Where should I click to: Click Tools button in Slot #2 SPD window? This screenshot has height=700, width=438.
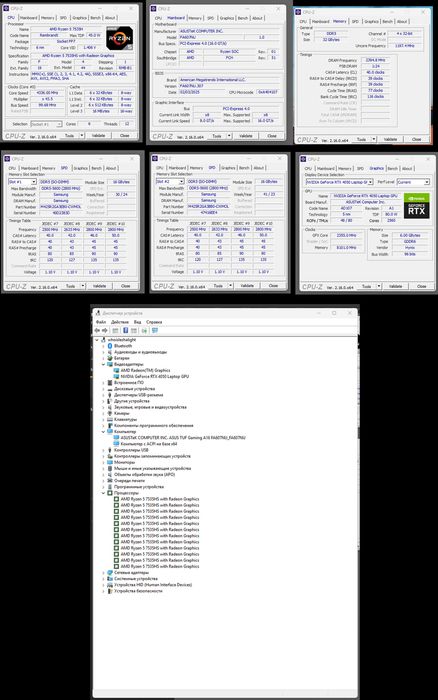218,286
